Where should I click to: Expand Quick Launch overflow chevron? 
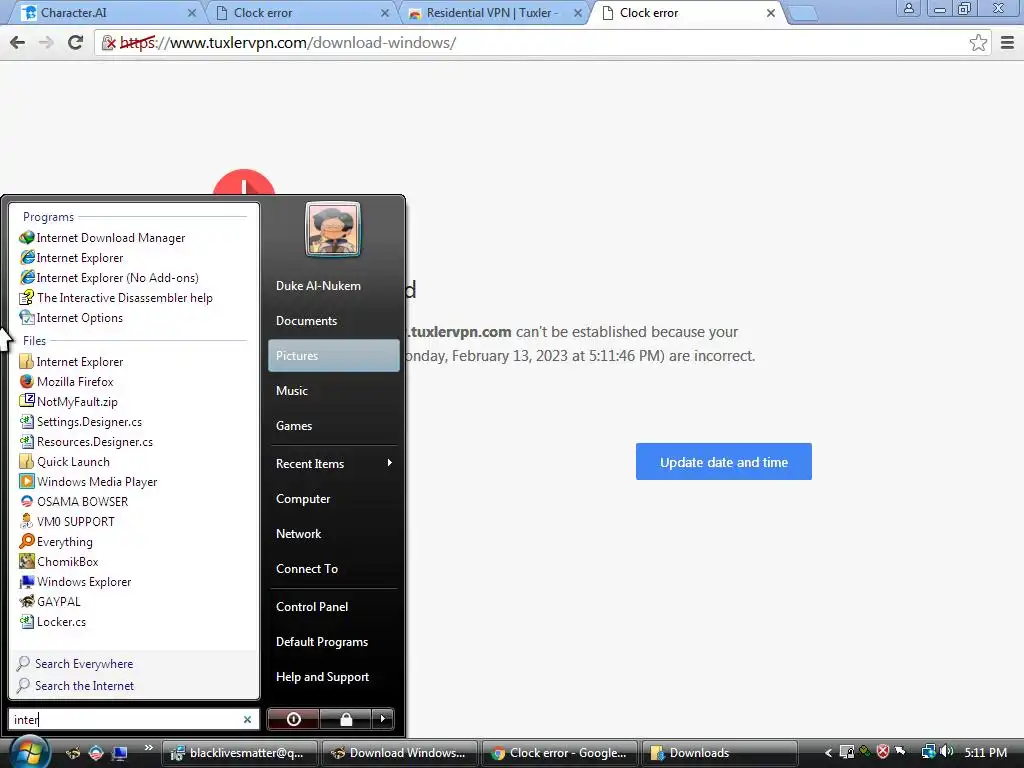pyautogui.click(x=148, y=748)
